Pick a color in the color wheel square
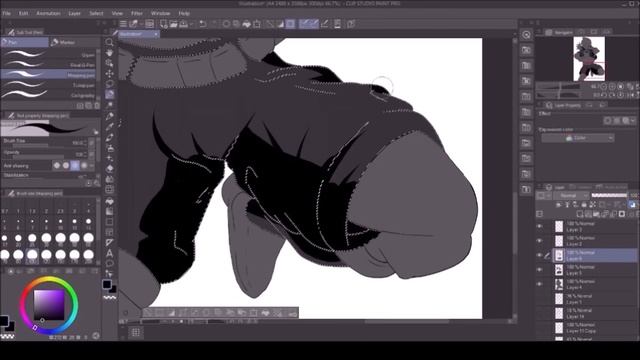This screenshot has width=640, height=360. click(x=49, y=305)
